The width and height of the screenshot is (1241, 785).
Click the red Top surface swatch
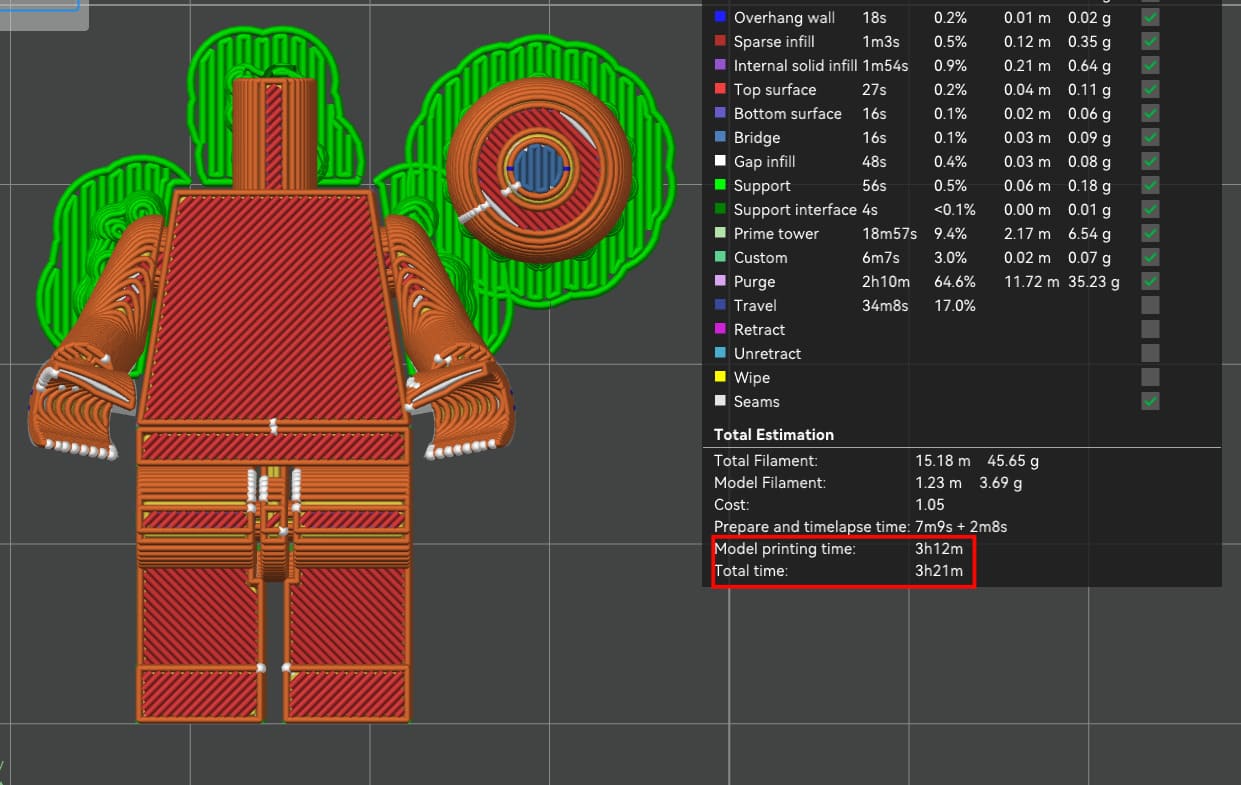(x=720, y=89)
